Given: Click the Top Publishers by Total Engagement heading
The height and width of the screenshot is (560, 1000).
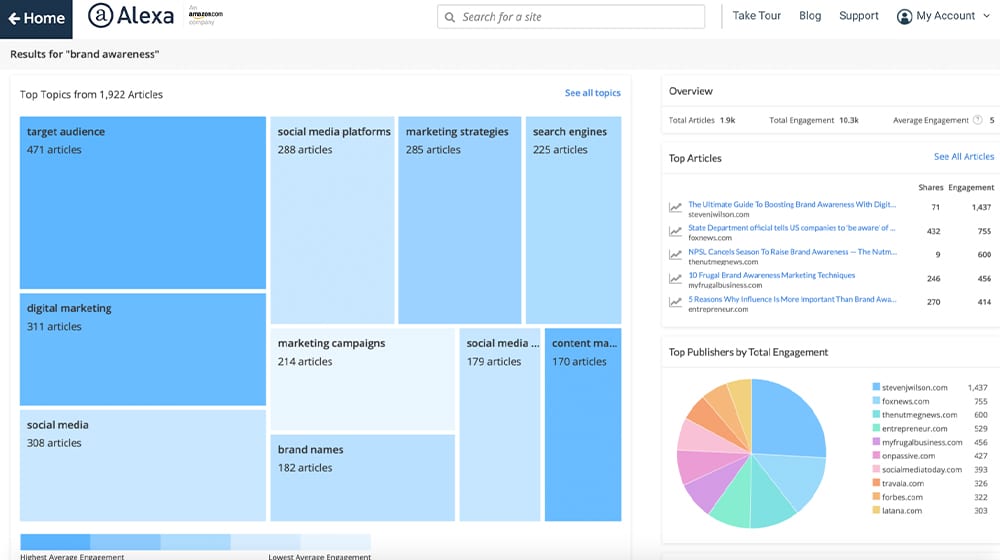Looking at the screenshot, I should click(748, 352).
